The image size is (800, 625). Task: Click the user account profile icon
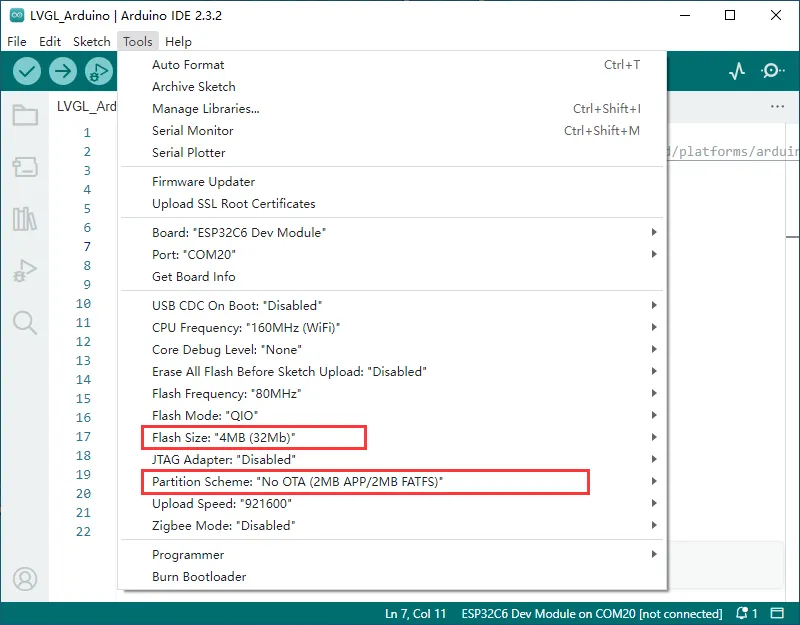pyautogui.click(x=25, y=579)
